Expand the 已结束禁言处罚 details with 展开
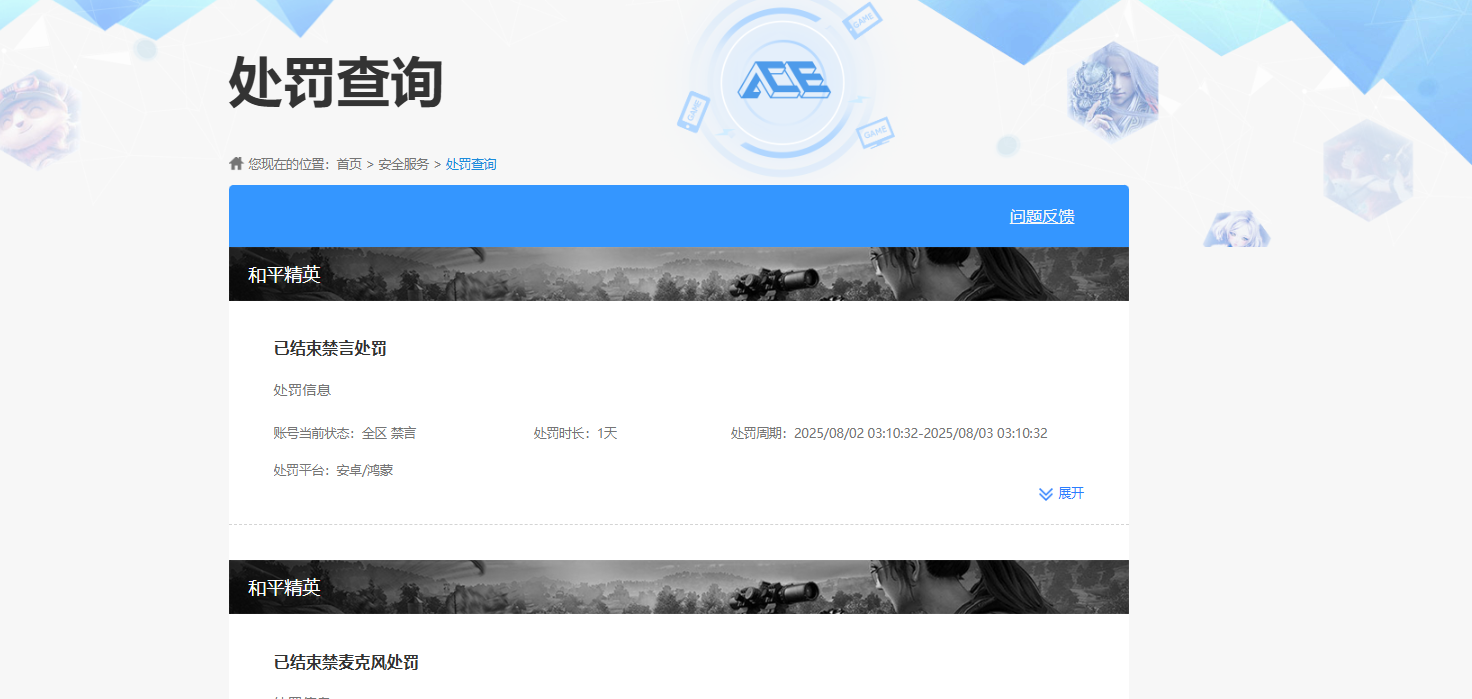Viewport: 1472px width, 699px height. (1070, 493)
